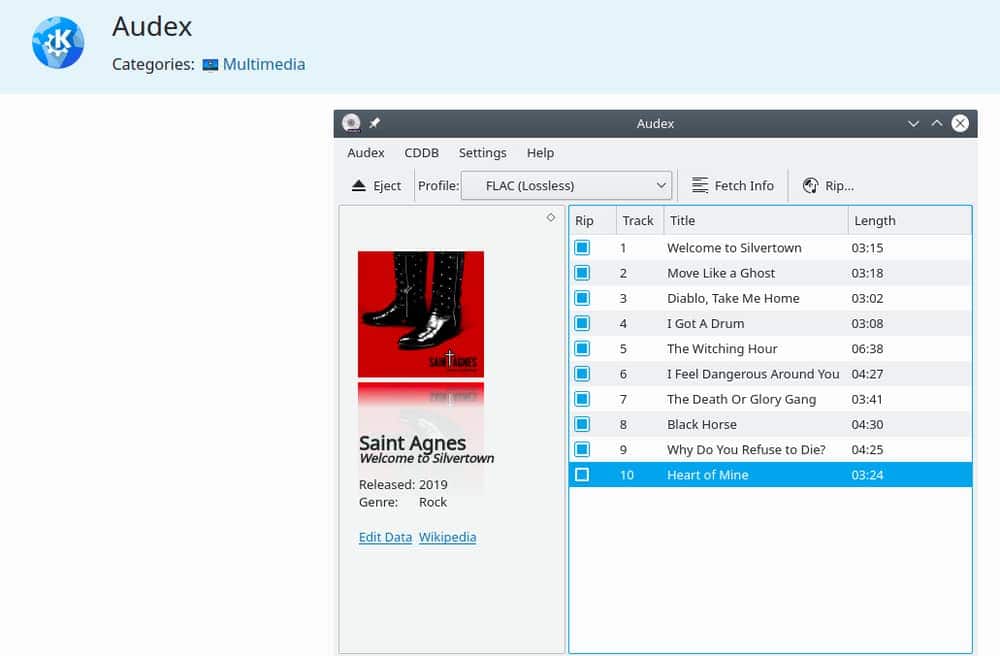This screenshot has height=656, width=1000.
Task: Toggle the pin on all desktops icon
Action: coord(375,123)
